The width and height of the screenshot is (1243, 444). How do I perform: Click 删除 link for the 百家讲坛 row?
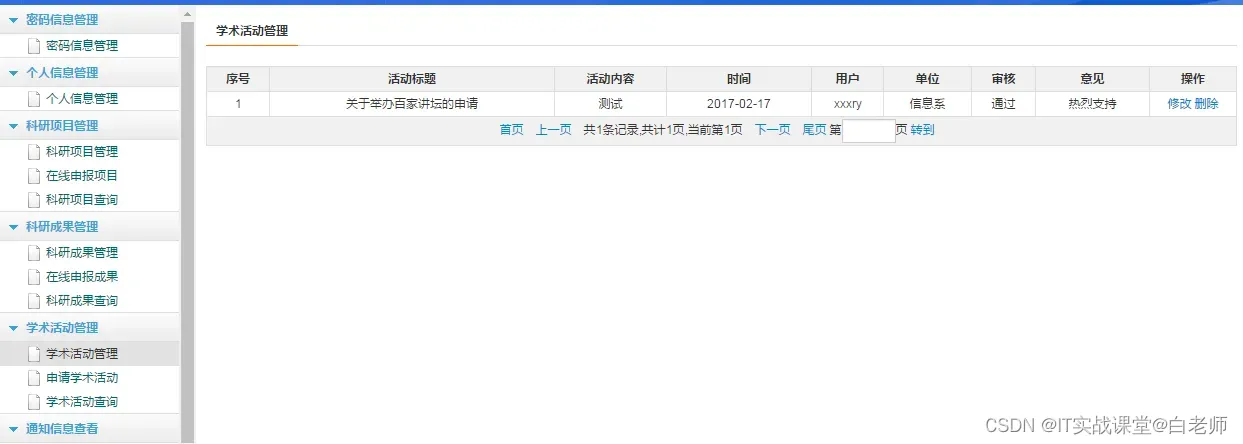[1206, 104]
